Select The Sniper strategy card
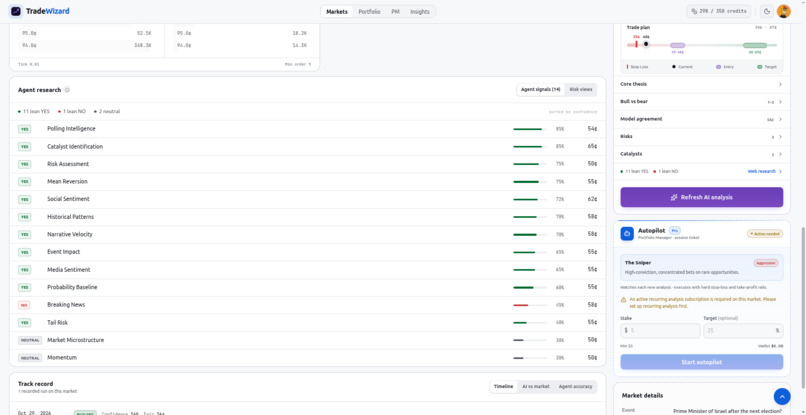Image resolution: width=806 pixels, height=415 pixels. click(x=702, y=267)
